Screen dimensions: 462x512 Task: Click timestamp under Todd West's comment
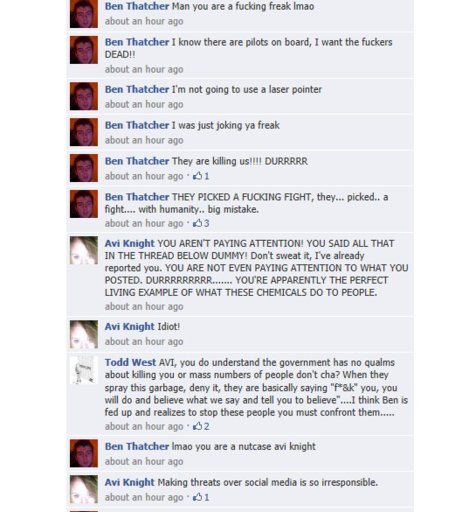pyautogui.click(x=144, y=426)
